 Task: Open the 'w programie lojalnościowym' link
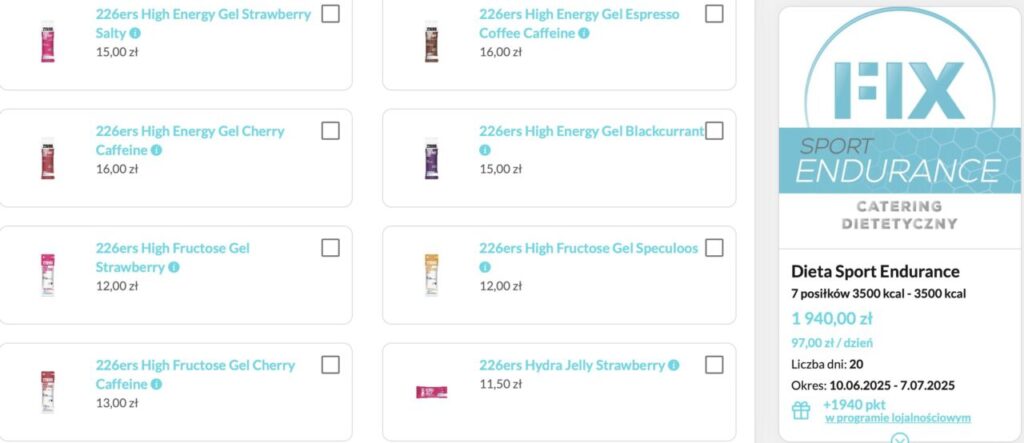pyautogui.click(x=897, y=418)
